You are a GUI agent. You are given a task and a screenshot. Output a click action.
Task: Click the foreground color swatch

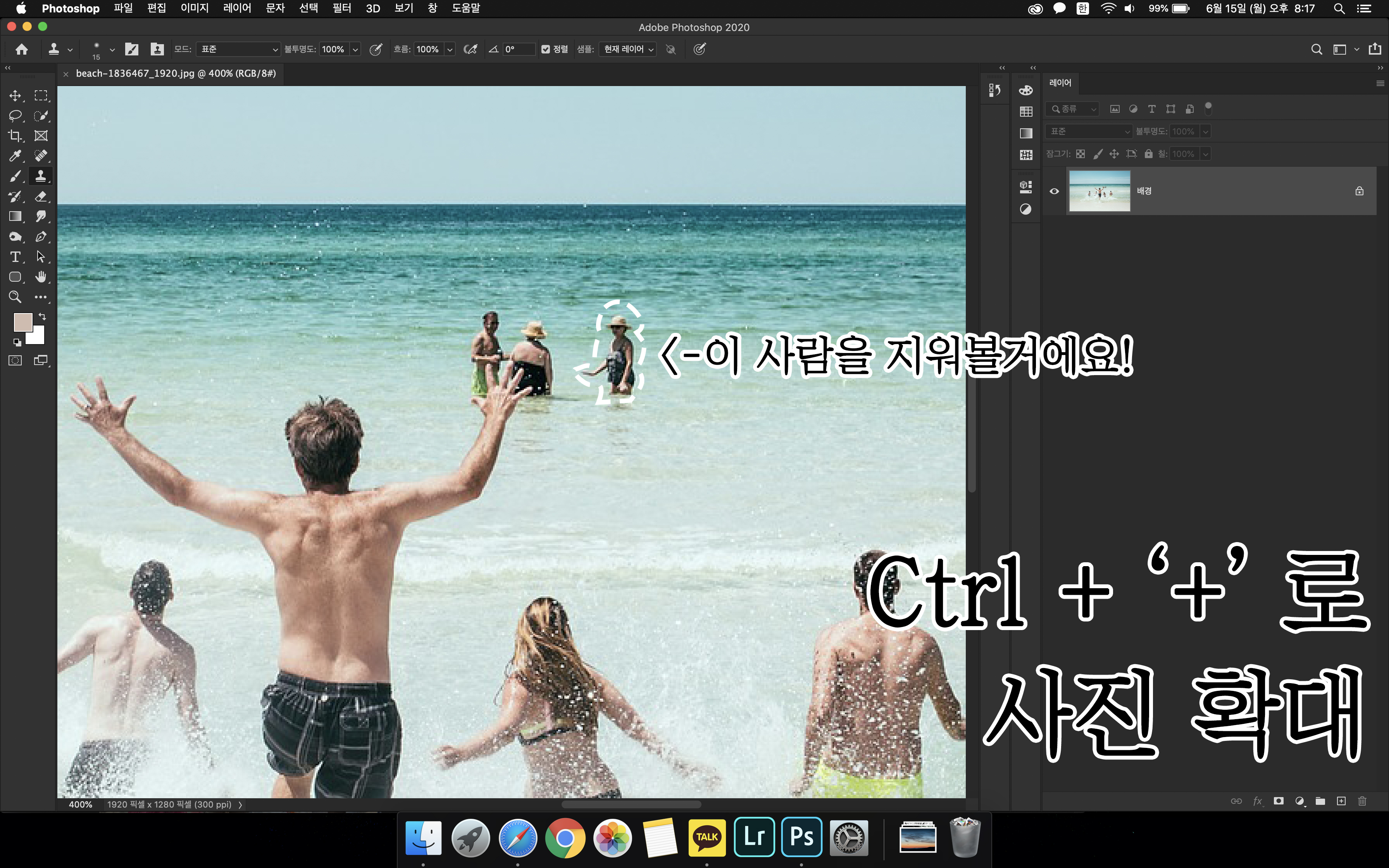[22, 322]
